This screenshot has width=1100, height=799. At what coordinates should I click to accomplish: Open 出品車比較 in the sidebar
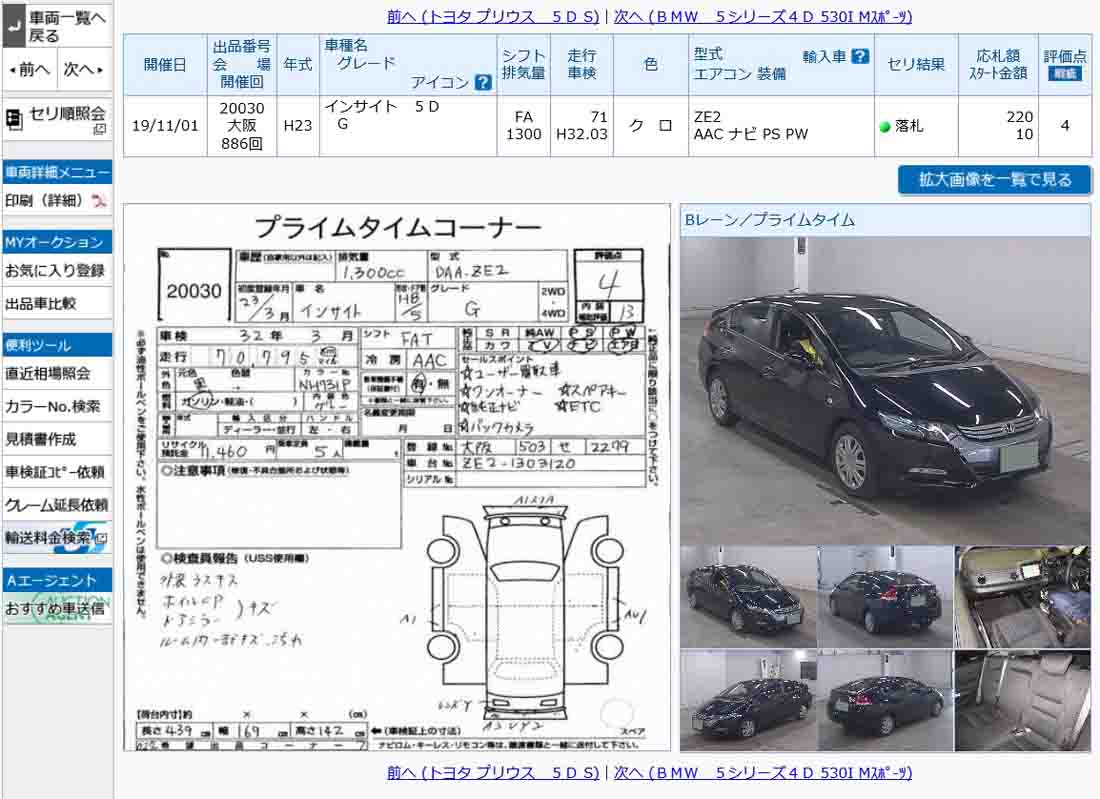click(x=58, y=303)
